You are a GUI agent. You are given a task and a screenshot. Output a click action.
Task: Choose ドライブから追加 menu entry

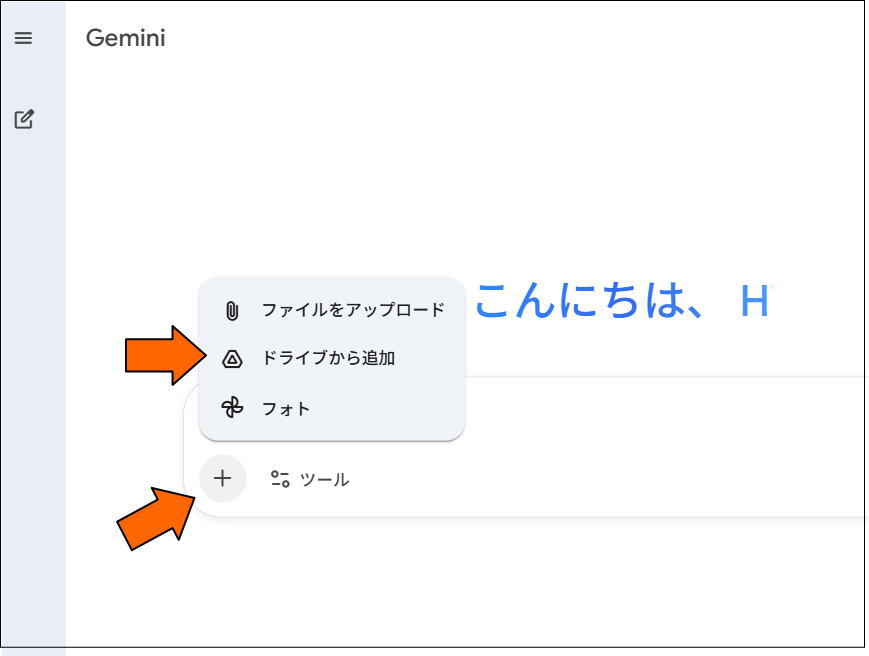[328, 358]
